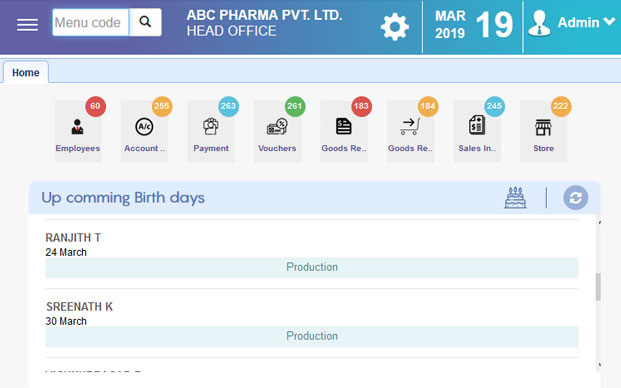Open Goods Re.. tile with badge 183
Screen dimensions: 621x388
[x=344, y=131]
